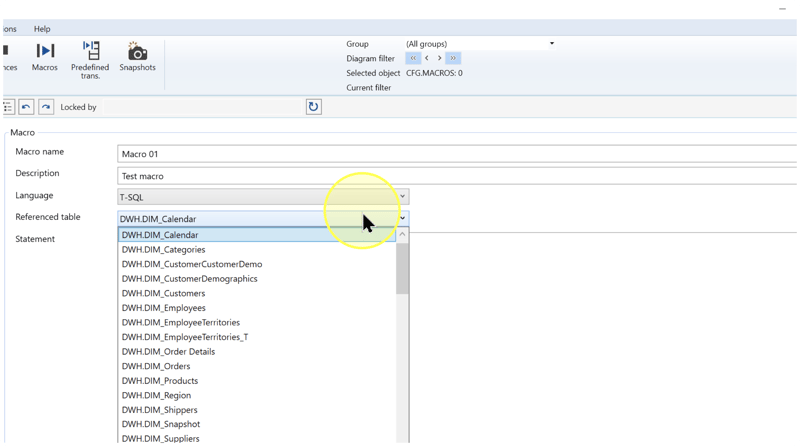Go to first diagram filter
The image size is (800, 446).
pyautogui.click(x=413, y=58)
